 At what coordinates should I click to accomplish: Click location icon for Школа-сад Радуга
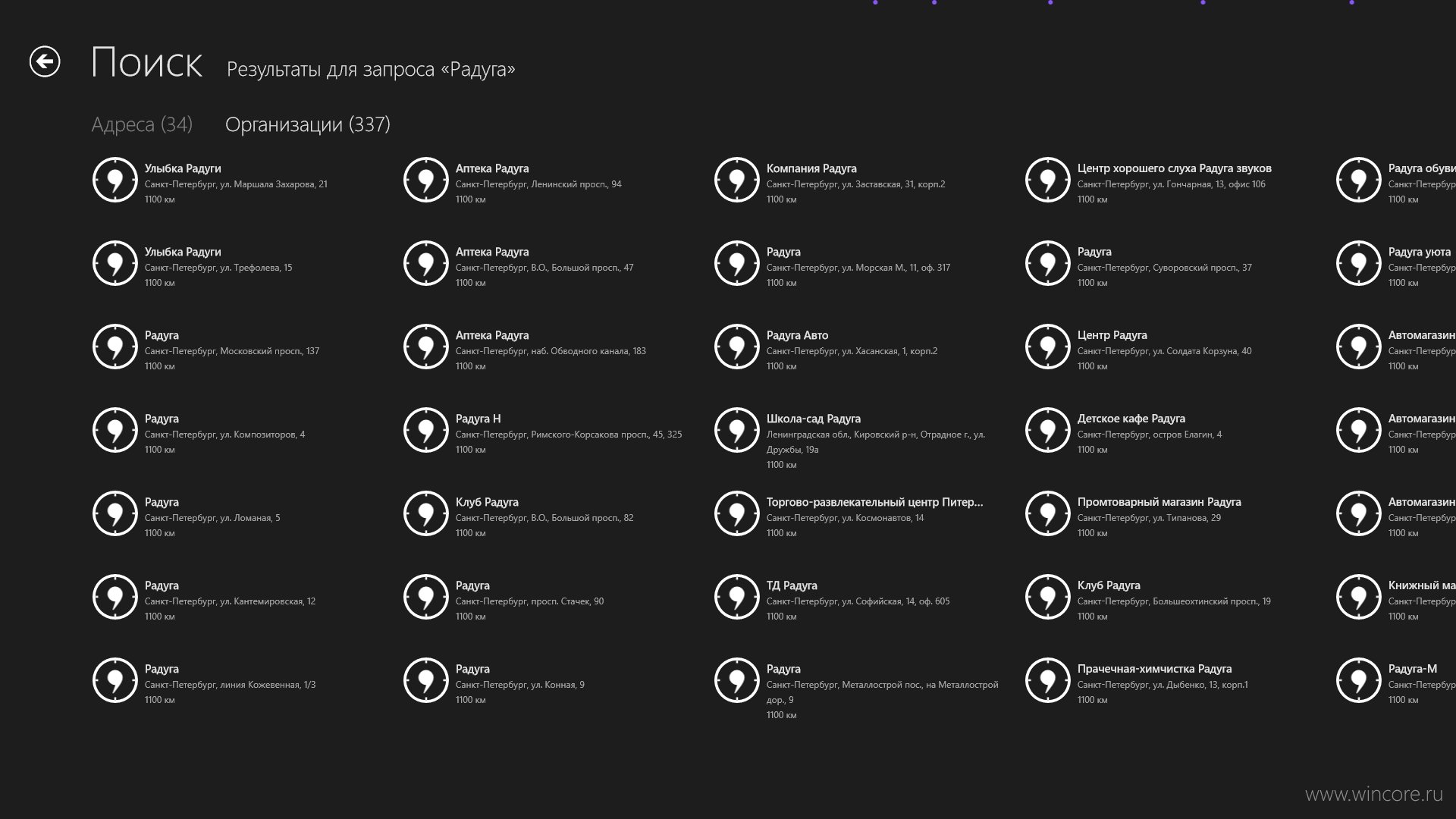(736, 430)
